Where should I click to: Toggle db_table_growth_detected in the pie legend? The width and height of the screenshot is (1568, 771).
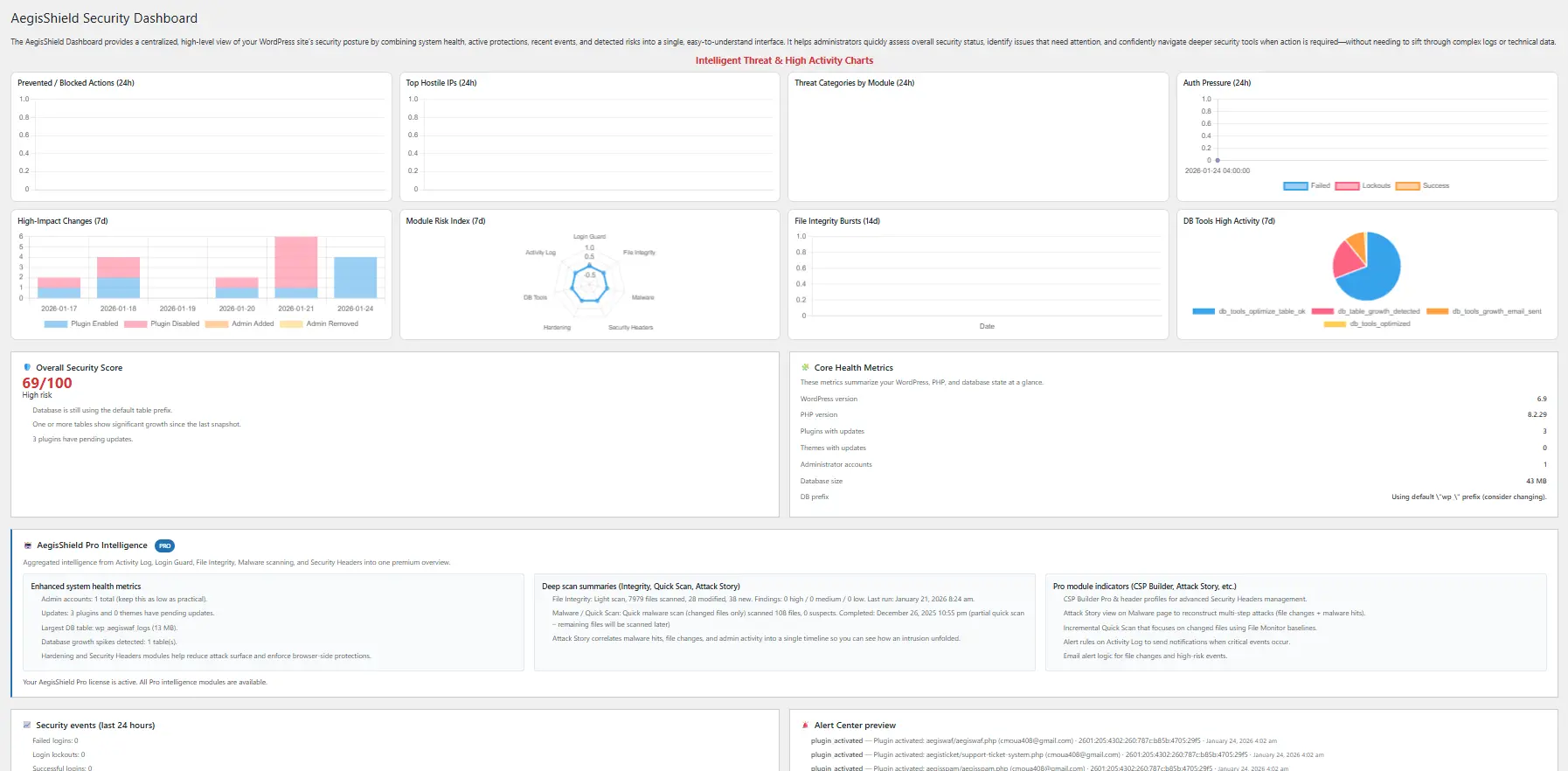click(1366, 312)
